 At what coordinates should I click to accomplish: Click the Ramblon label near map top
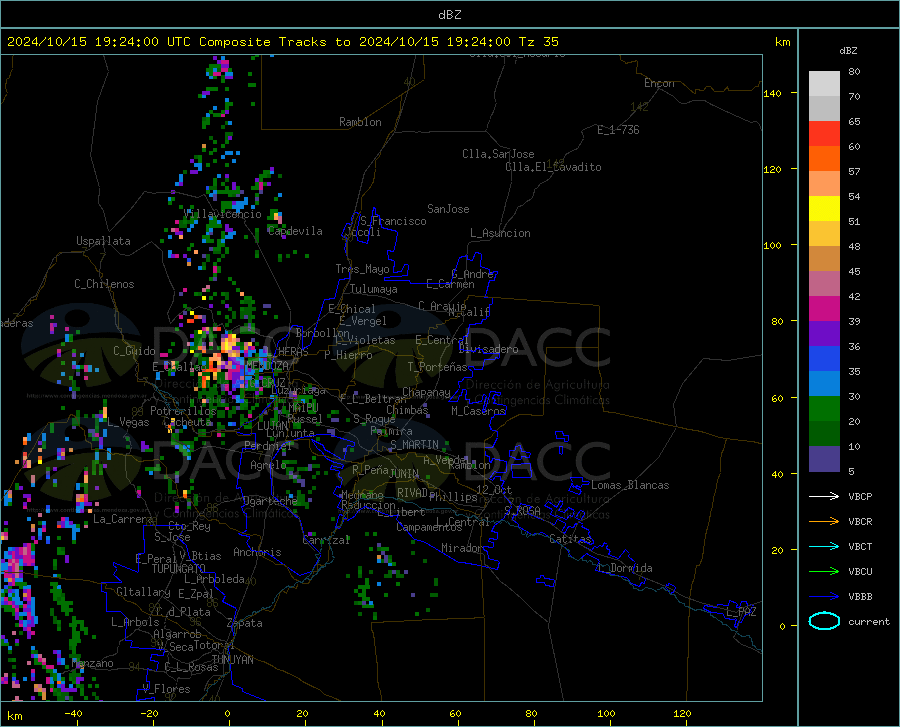point(360,122)
